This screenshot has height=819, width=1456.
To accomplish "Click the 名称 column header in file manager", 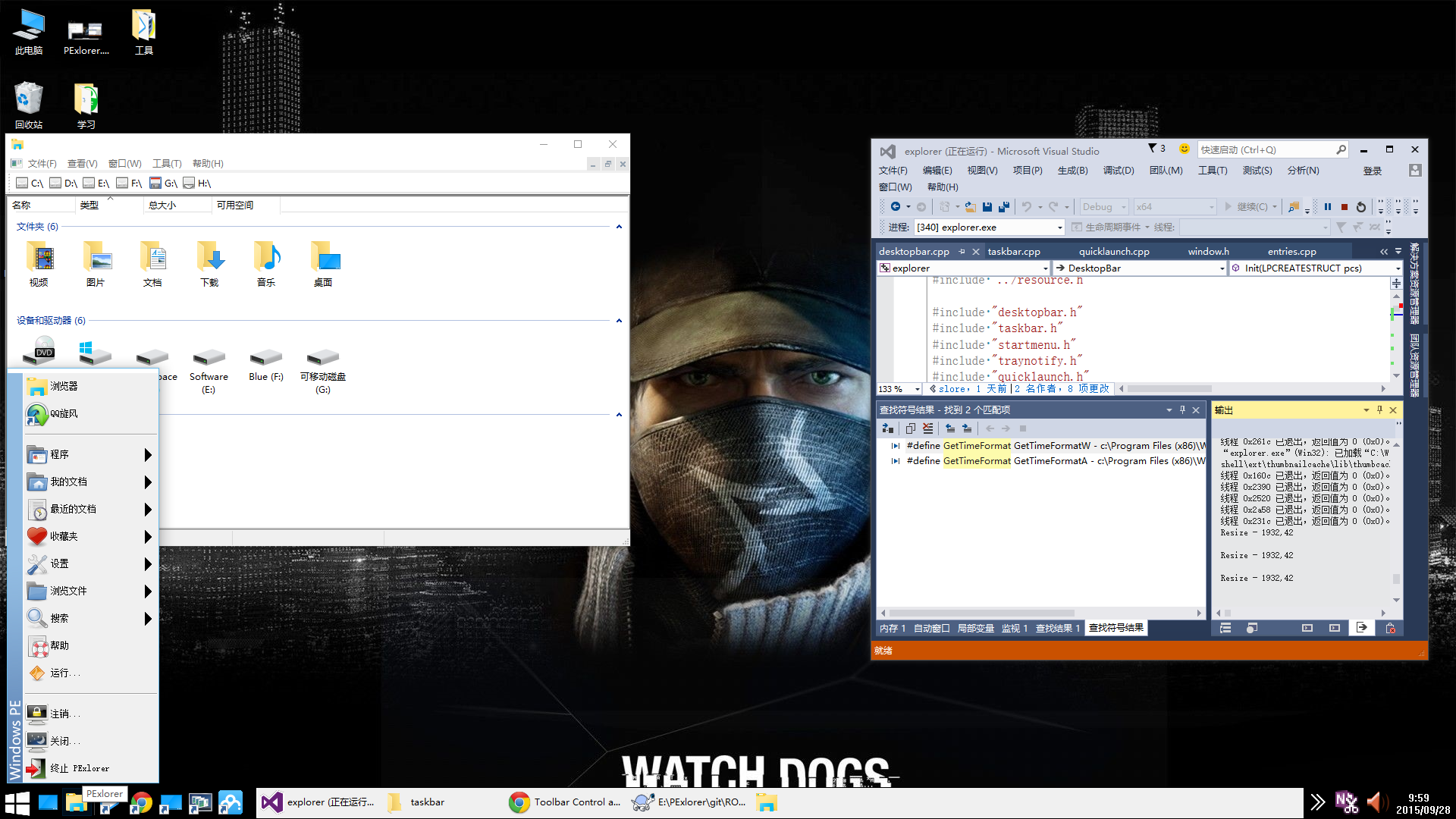I will pyautogui.click(x=42, y=205).
